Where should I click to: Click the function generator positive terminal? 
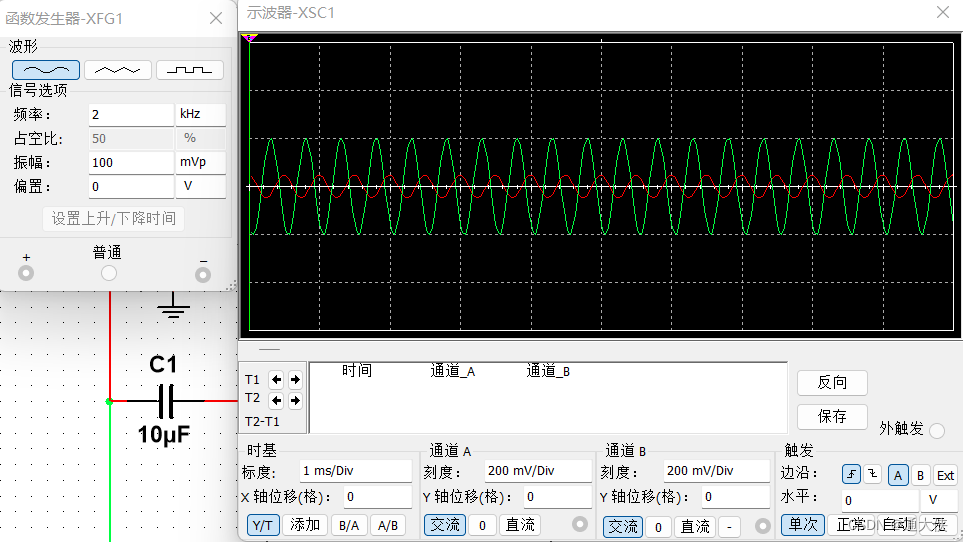[26, 273]
